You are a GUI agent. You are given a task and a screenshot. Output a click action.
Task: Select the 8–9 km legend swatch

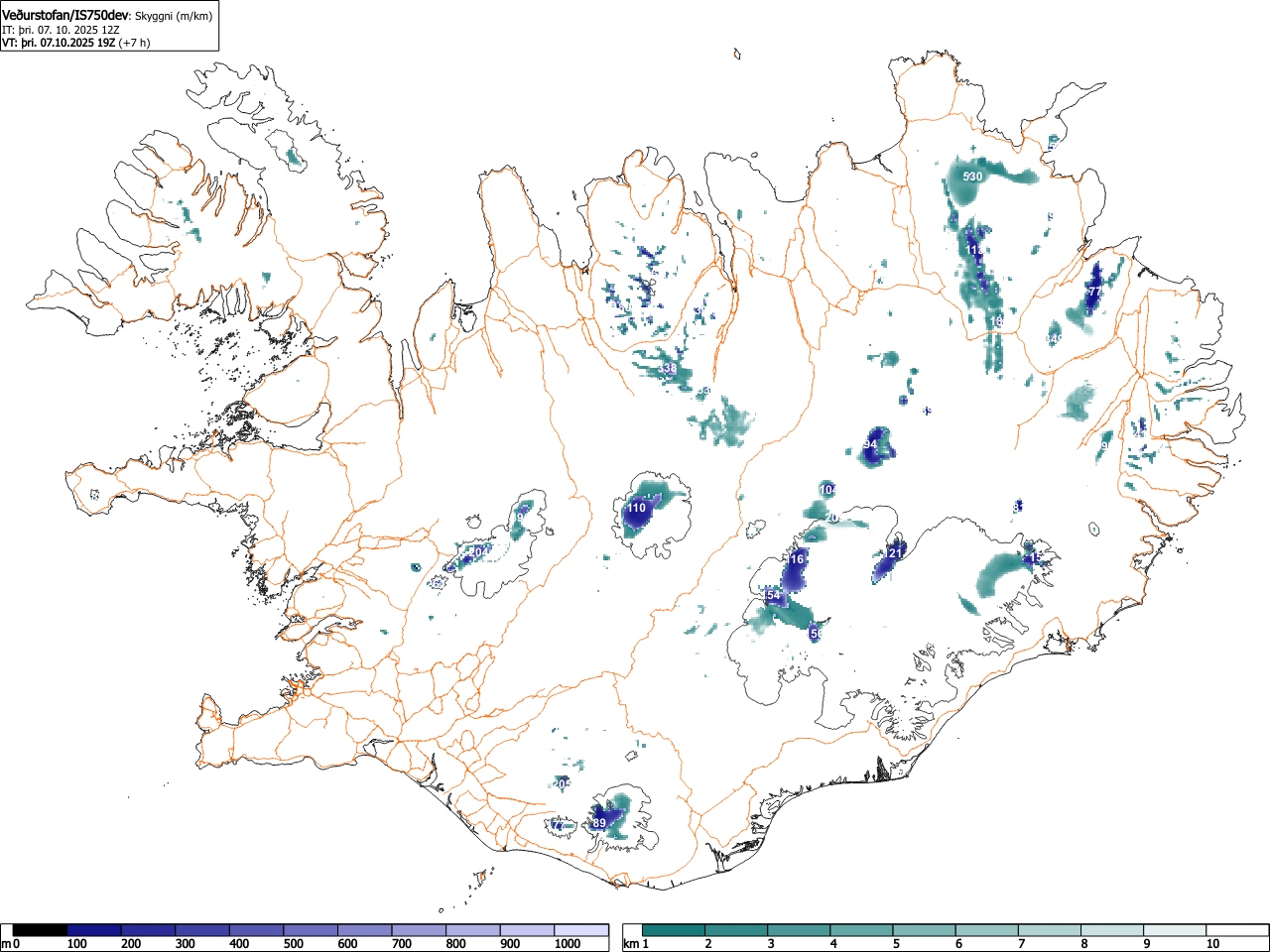(1111, 930)
